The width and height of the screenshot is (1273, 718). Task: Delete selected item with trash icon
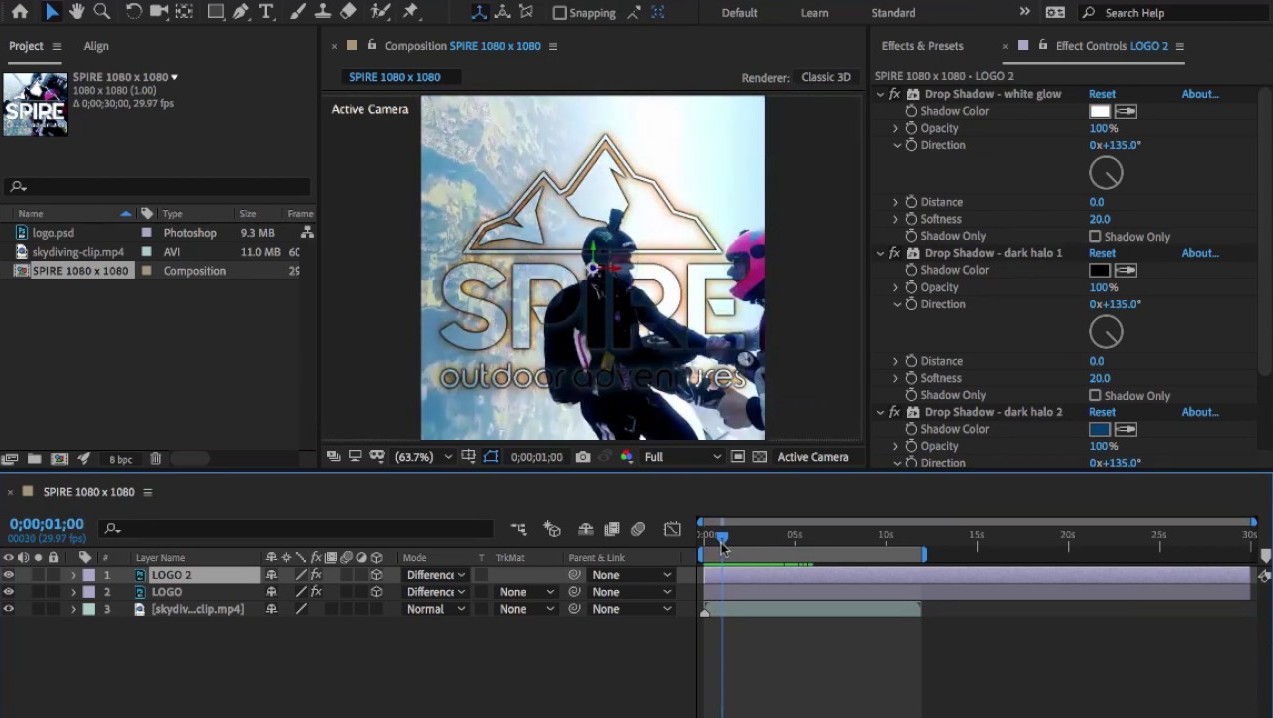[156, 459]
